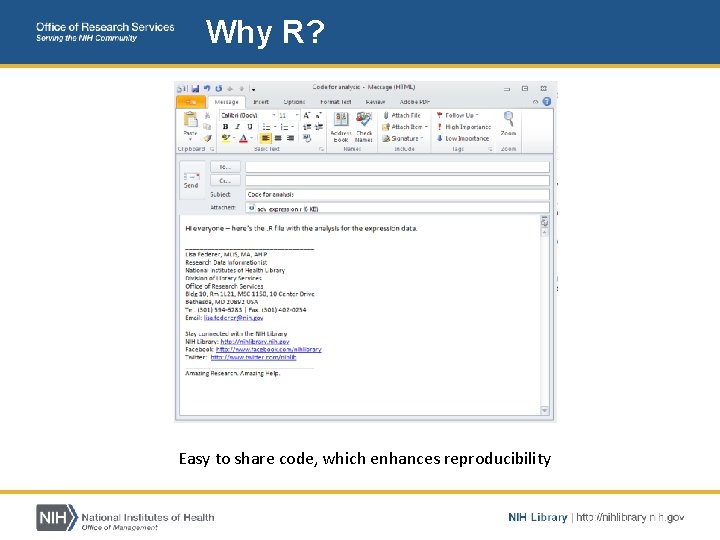Click the Redo icon in title bar

click(219, 88)
